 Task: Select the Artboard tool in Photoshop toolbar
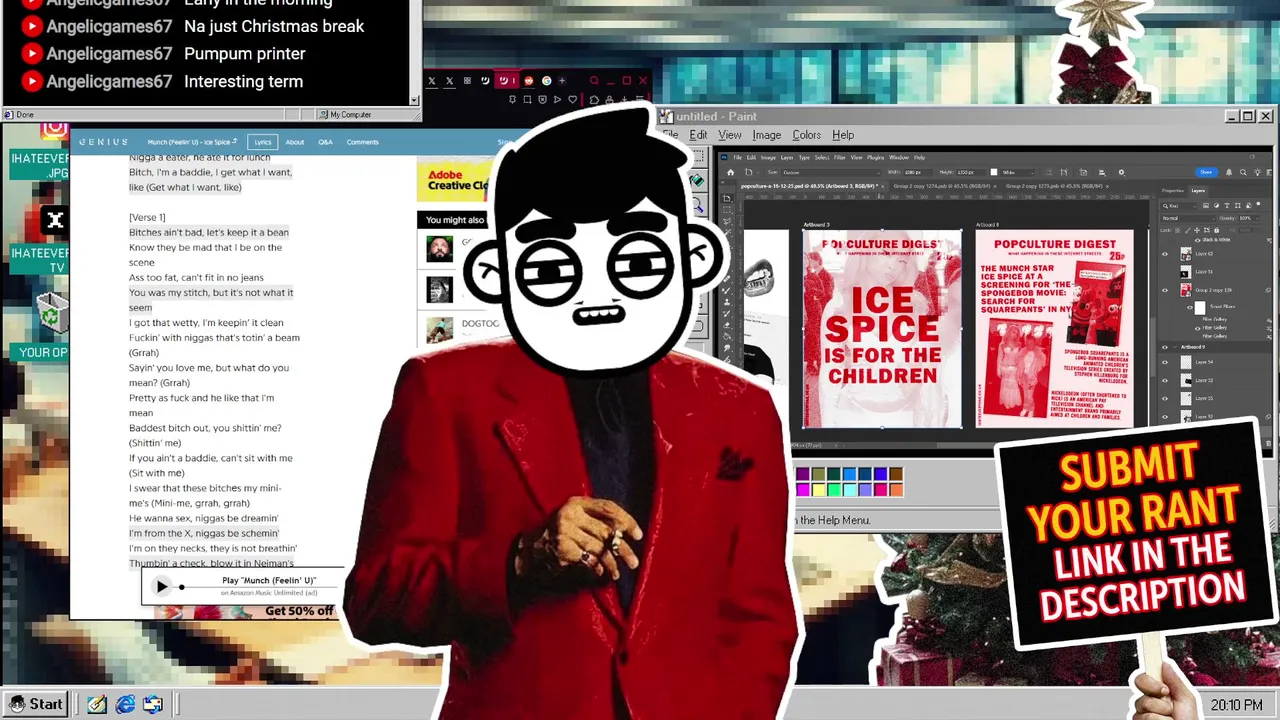[x=726, y=199]
